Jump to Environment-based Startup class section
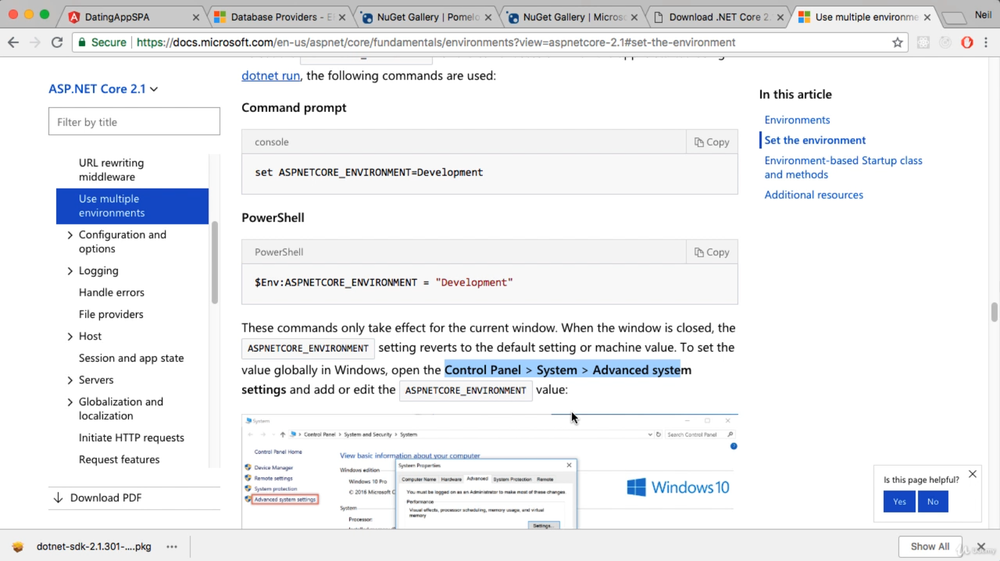 click(843, 168)
